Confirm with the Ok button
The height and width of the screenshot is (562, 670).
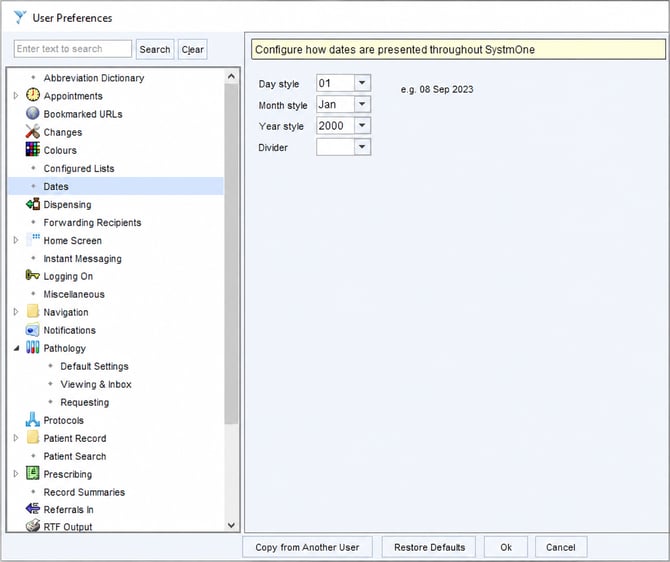[506, 547]
